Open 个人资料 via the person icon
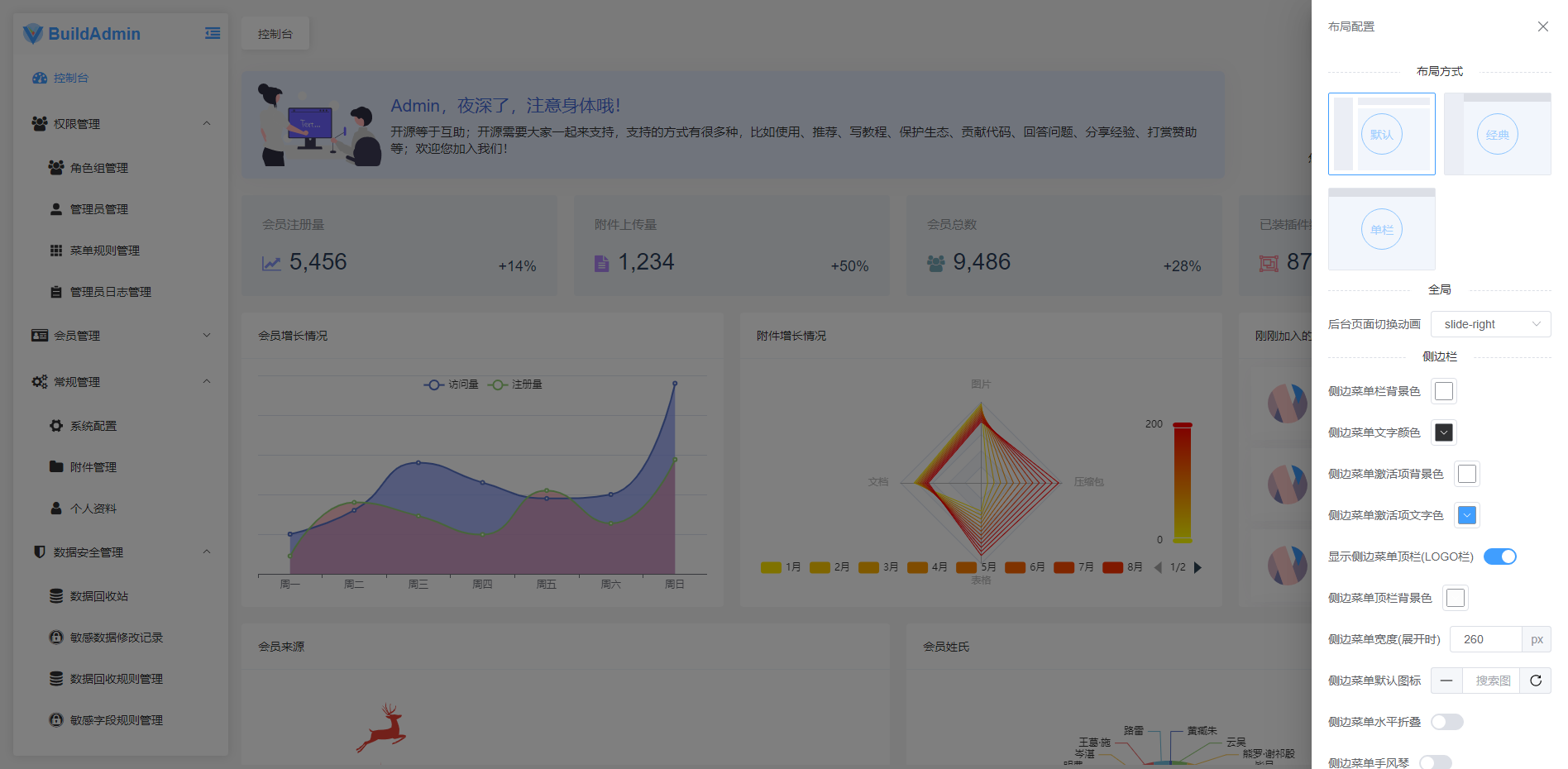The width and height of the screenshot is (1568, 769). 55,508
